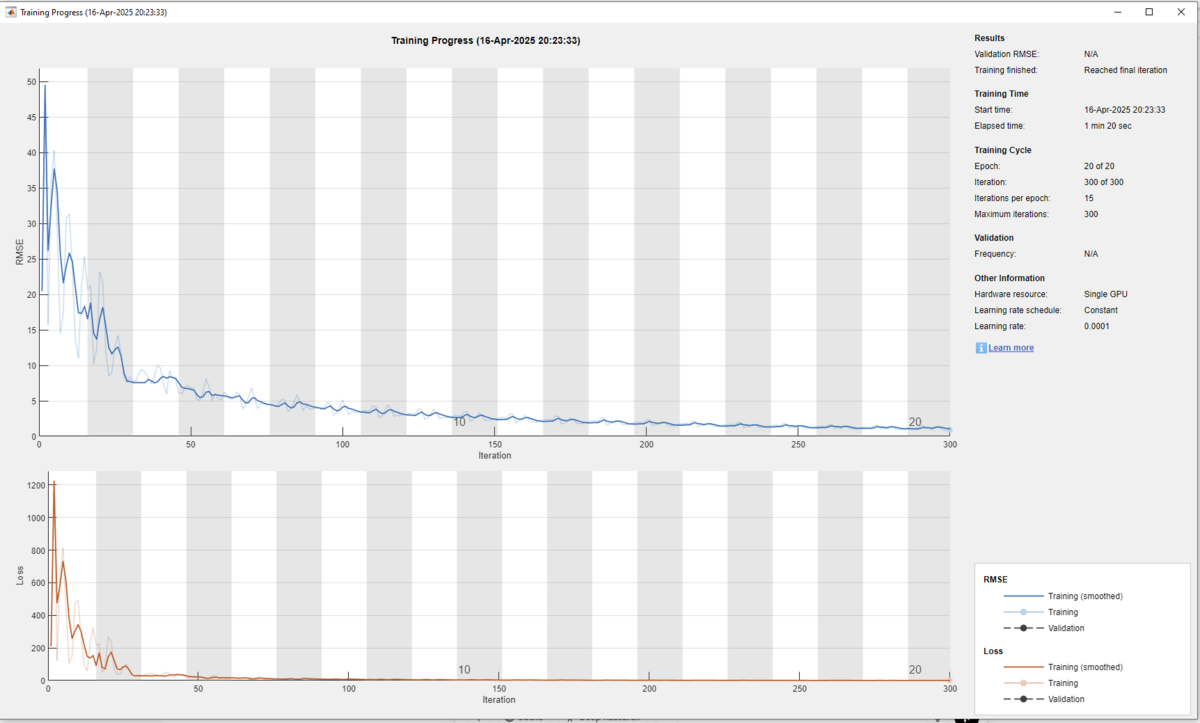Screen dimensions: 1200x723
Task: Click the RMSE Training legend marker
Action: (1023, 612)
